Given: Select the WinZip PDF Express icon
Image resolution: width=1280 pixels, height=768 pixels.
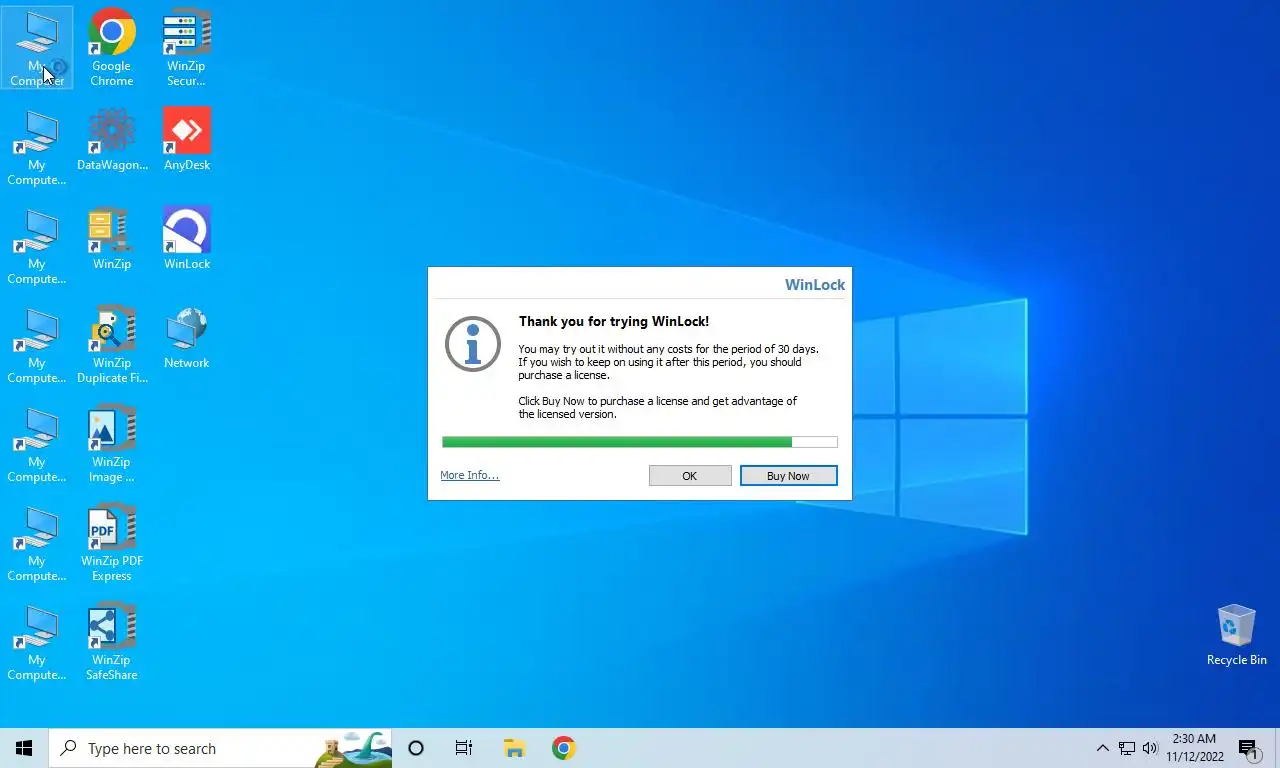Looking at the screenshot, I should click(x=112, y=543).
